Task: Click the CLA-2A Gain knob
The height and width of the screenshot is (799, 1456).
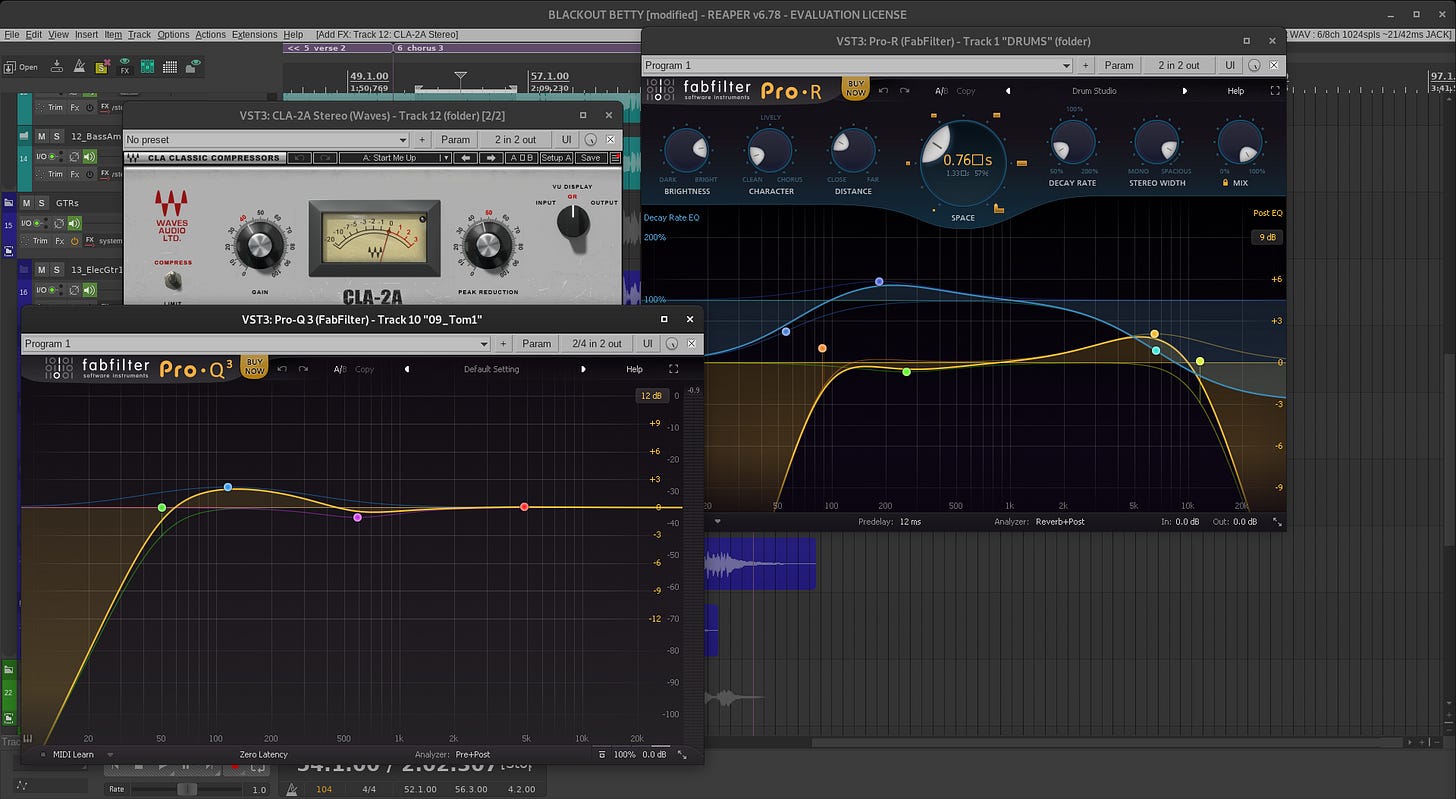Action: click(260, 243)
